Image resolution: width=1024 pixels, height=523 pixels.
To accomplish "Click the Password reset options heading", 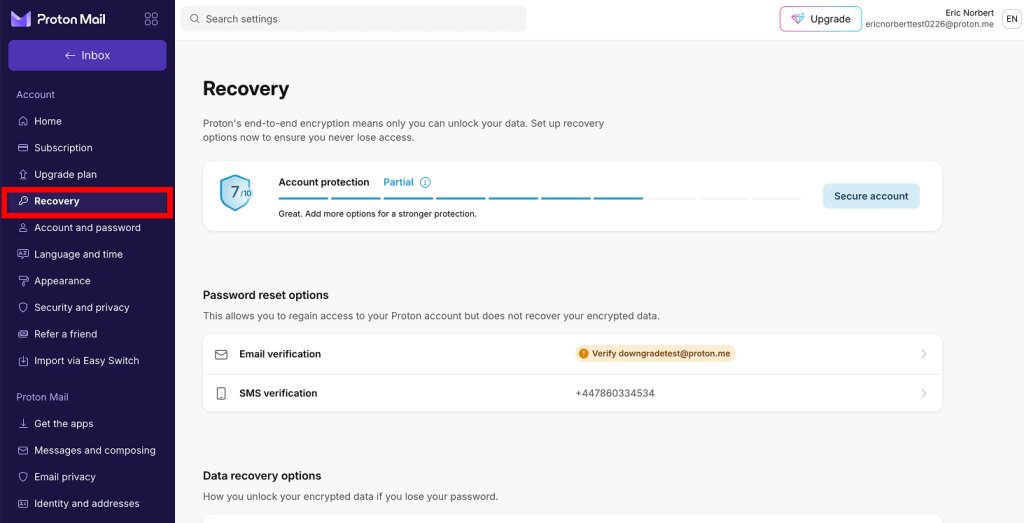I will click(x=266, y=295).
